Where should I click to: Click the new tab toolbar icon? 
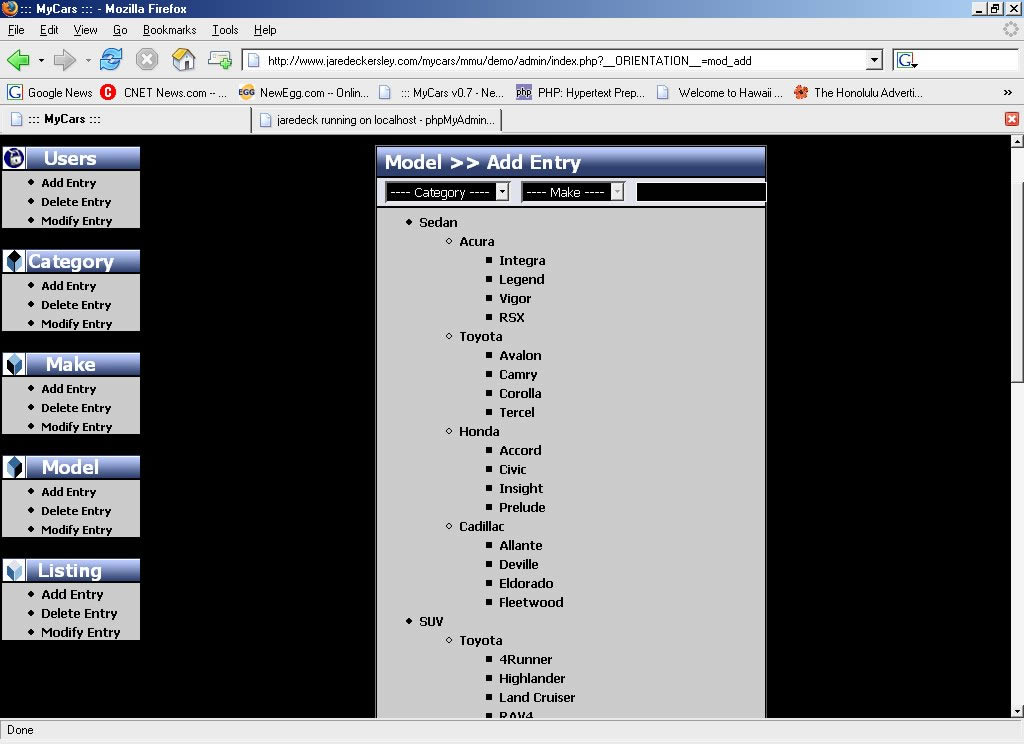coord(220,60)
